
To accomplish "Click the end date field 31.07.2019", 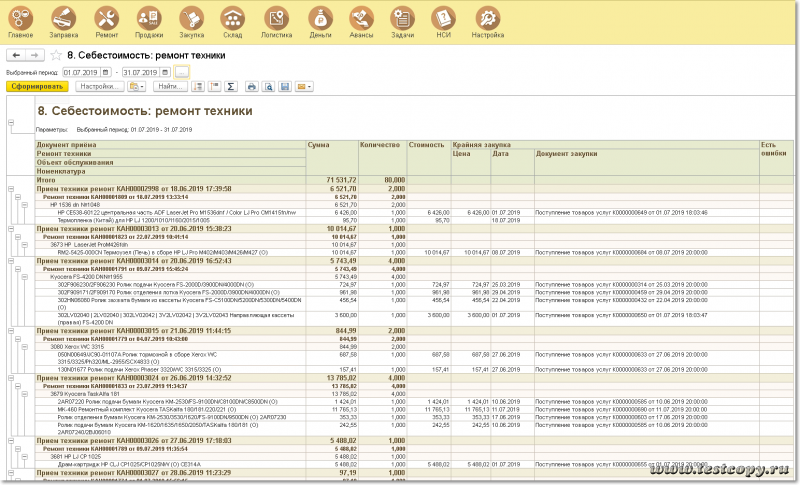I will [141, 72].
